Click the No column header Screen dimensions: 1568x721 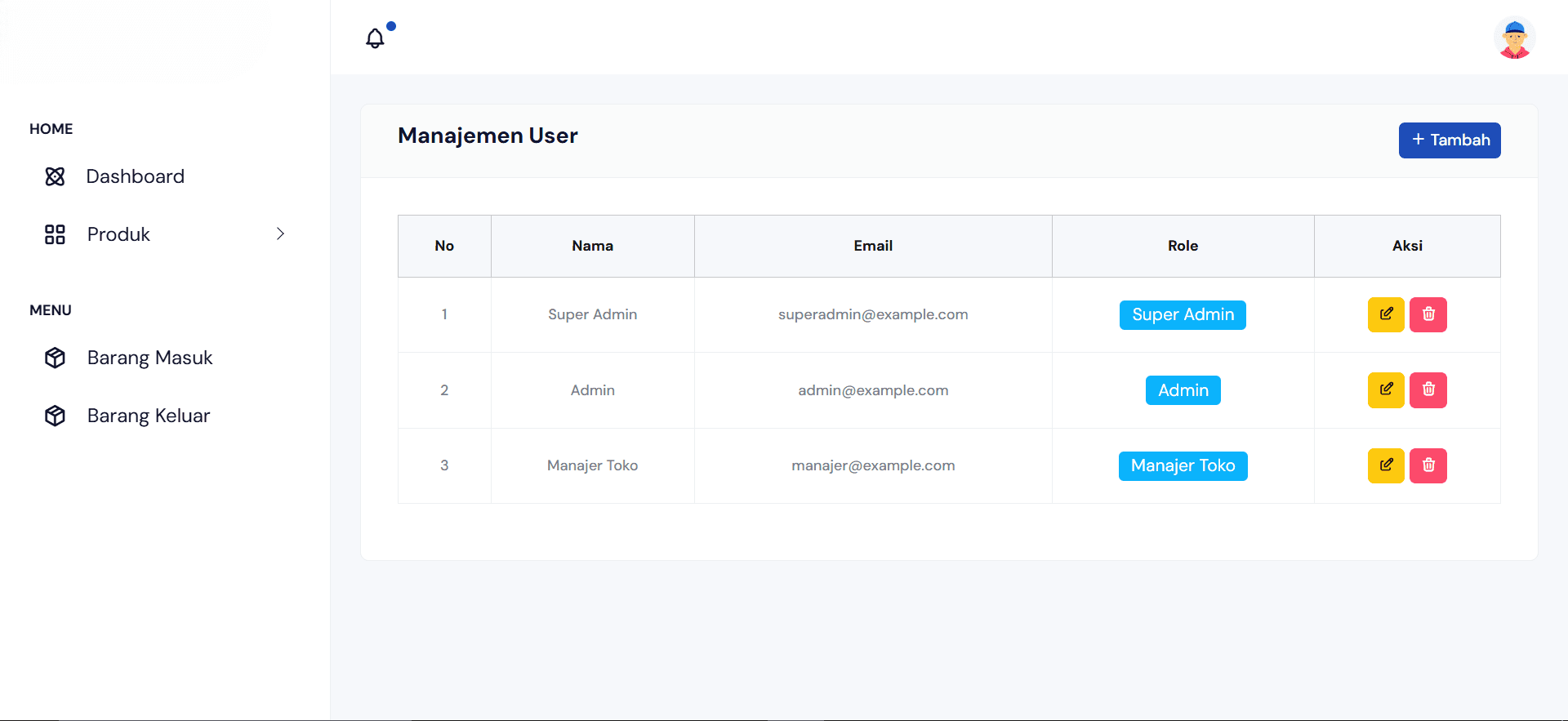click(444, 246)
